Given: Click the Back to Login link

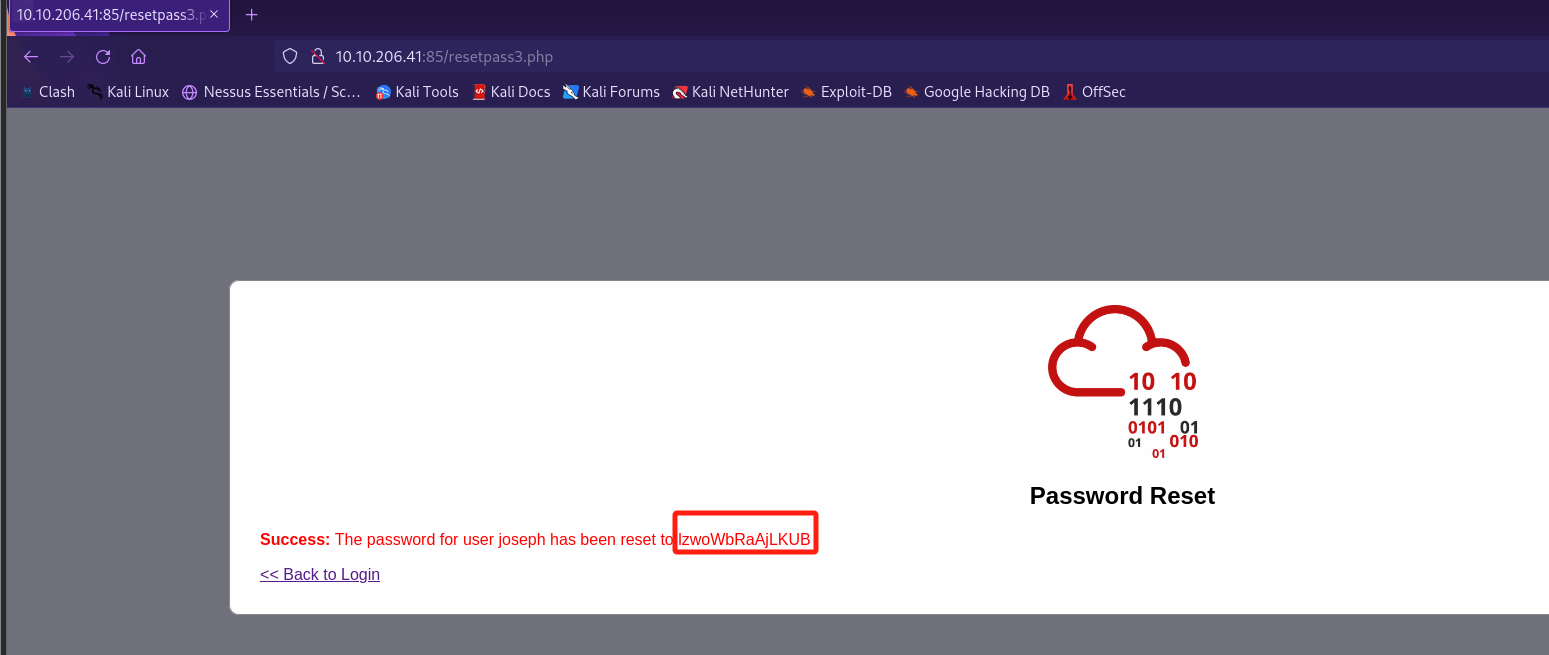Looking at the screenshot, I should (x=320, y=574).
